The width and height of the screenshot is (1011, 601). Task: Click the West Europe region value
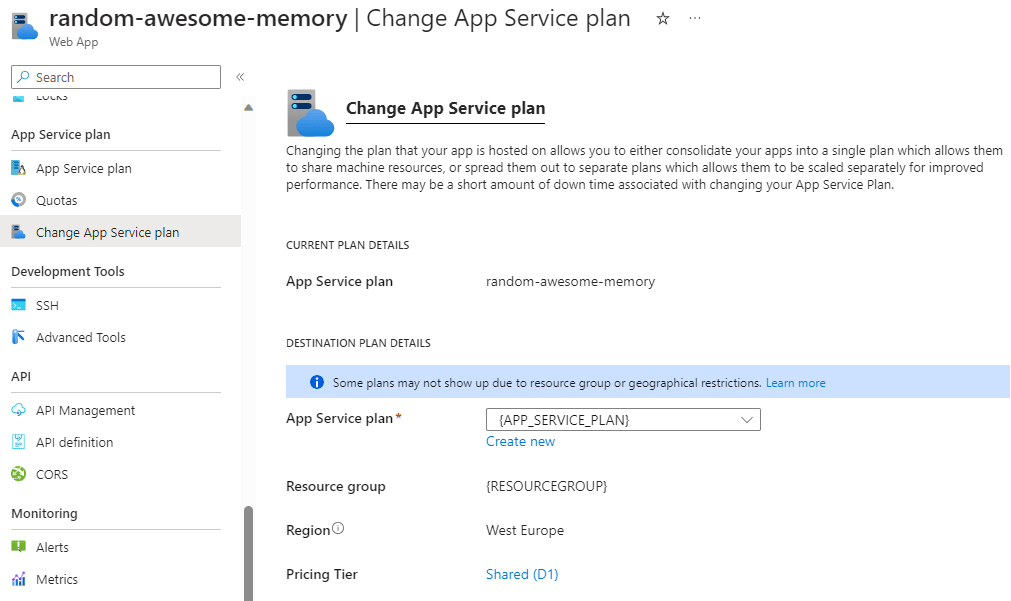525,530
